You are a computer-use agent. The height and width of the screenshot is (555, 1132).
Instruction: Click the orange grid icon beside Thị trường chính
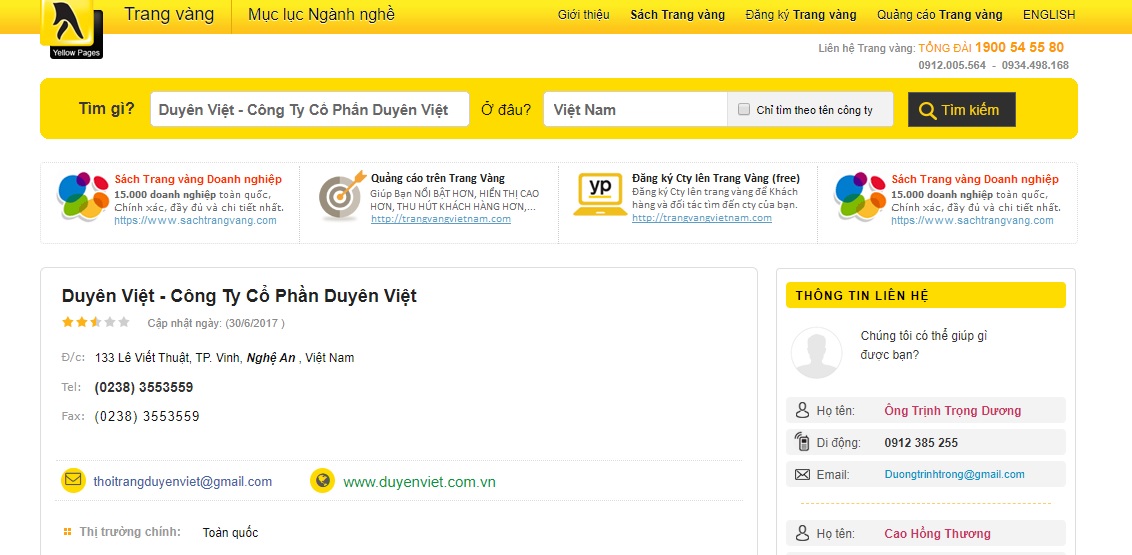pos(67,532)
